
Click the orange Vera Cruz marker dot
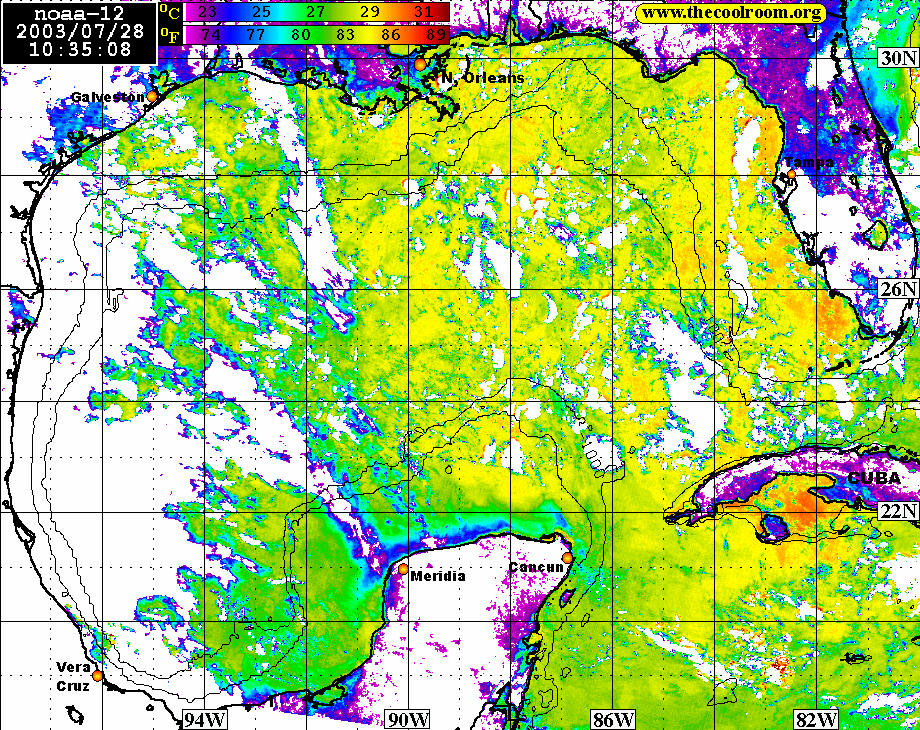click(98, 675)
